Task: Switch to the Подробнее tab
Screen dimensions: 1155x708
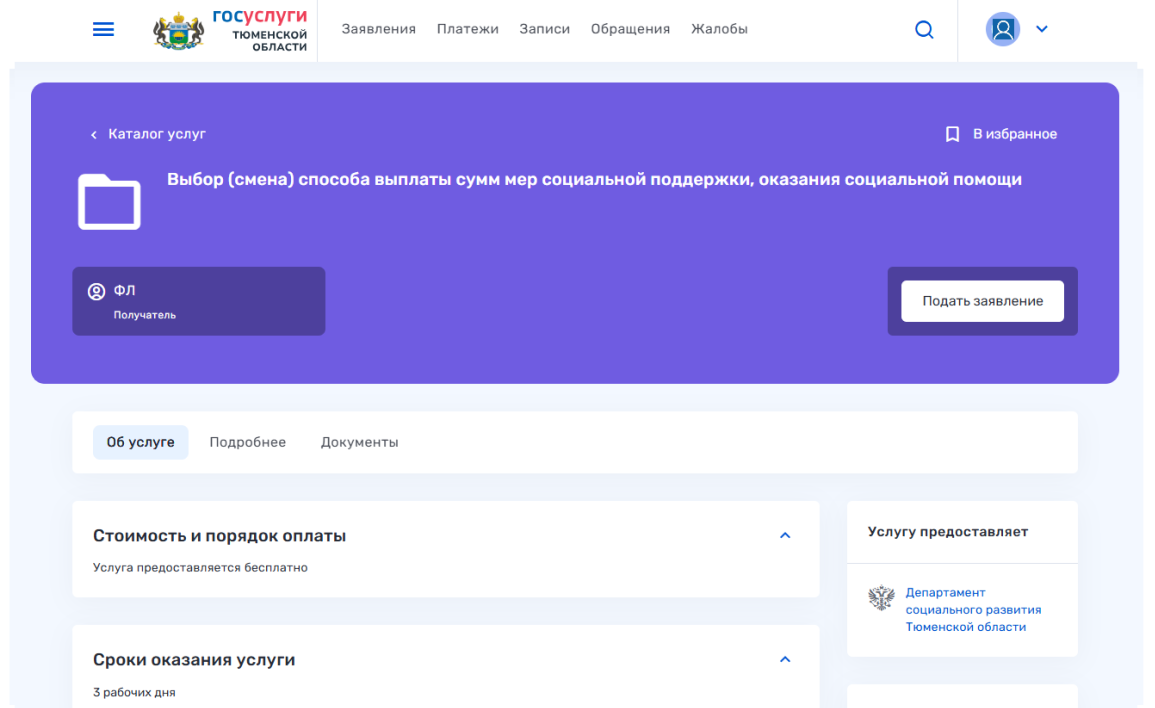Action: pyautogui.click(x=247, y=442)
